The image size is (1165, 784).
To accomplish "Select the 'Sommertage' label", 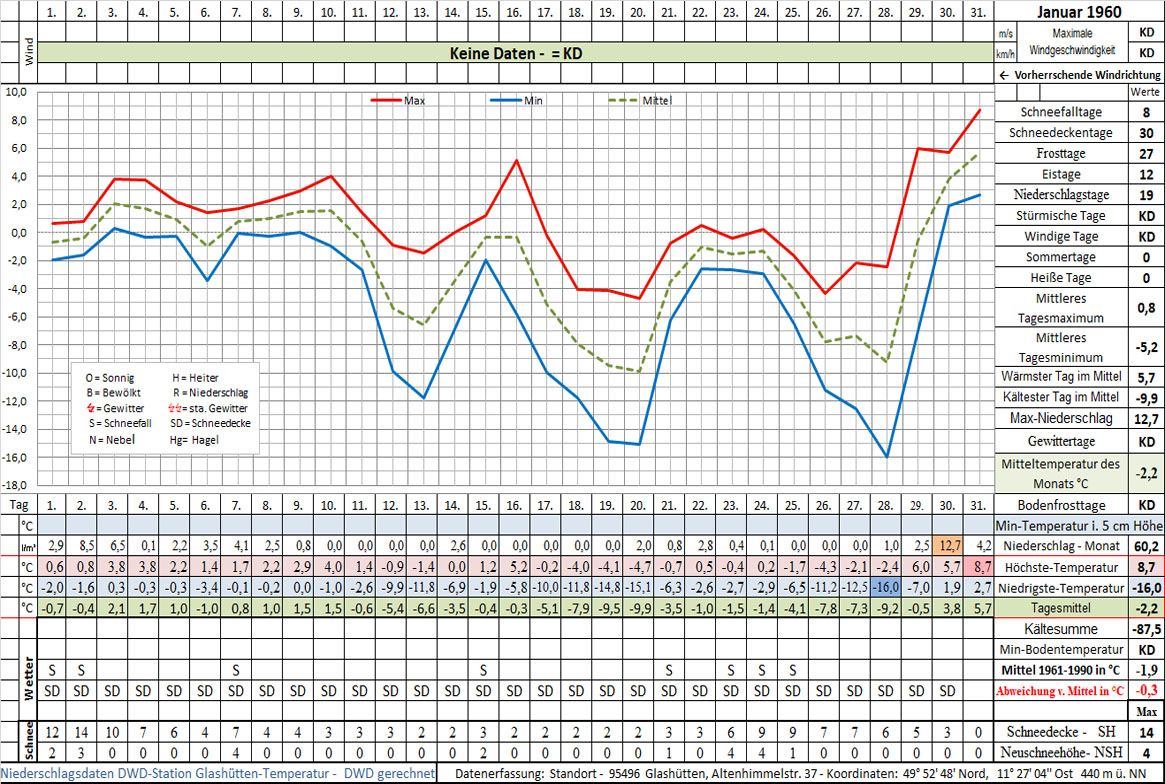I will (x=1061, y=258).
